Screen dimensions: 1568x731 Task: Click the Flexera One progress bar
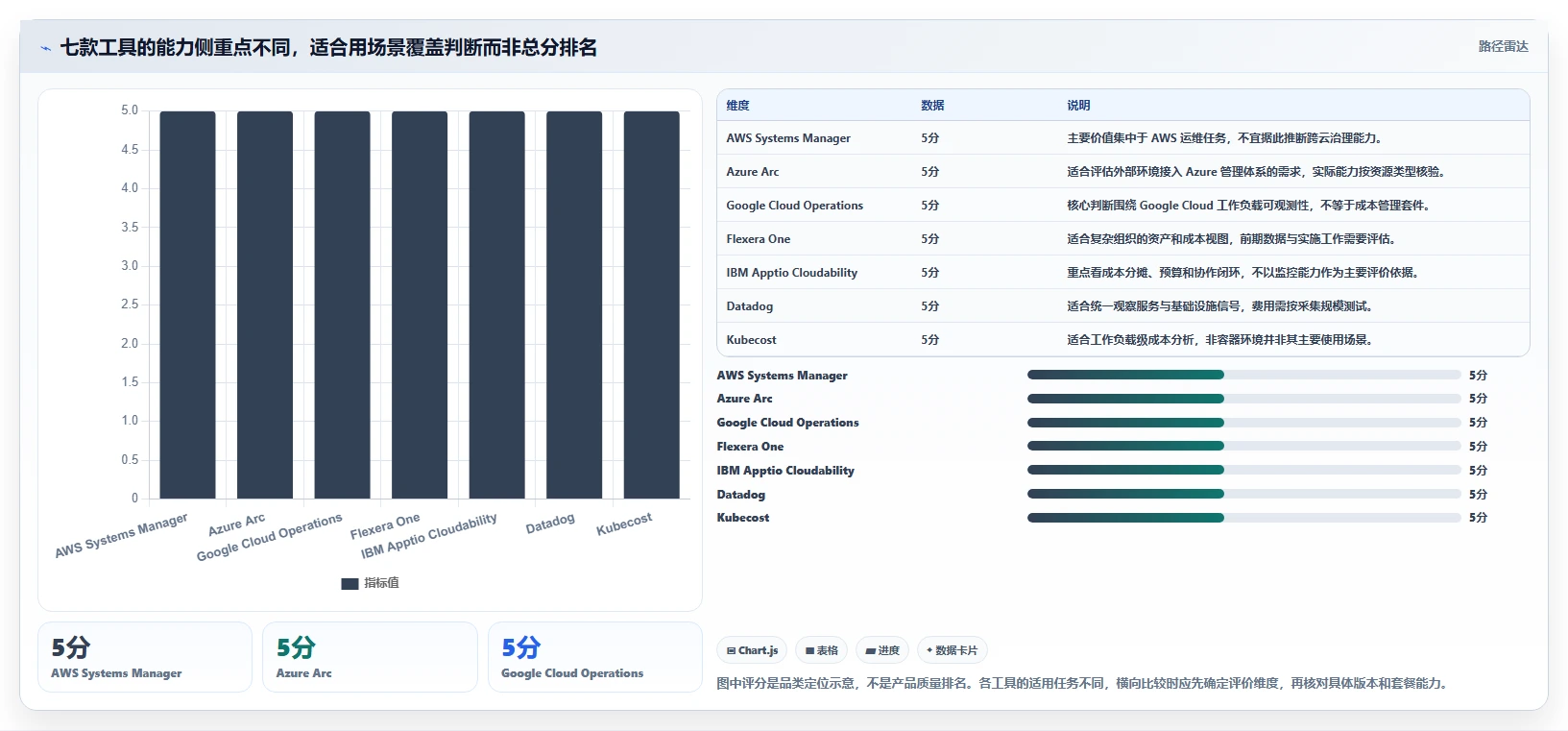1244,446
